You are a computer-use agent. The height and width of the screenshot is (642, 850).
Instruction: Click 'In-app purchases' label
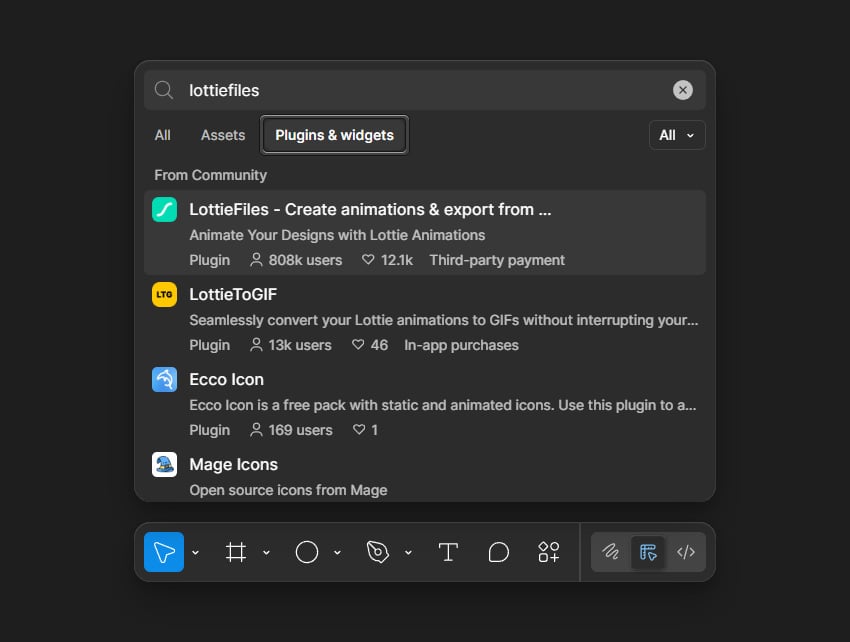[461, 345]
